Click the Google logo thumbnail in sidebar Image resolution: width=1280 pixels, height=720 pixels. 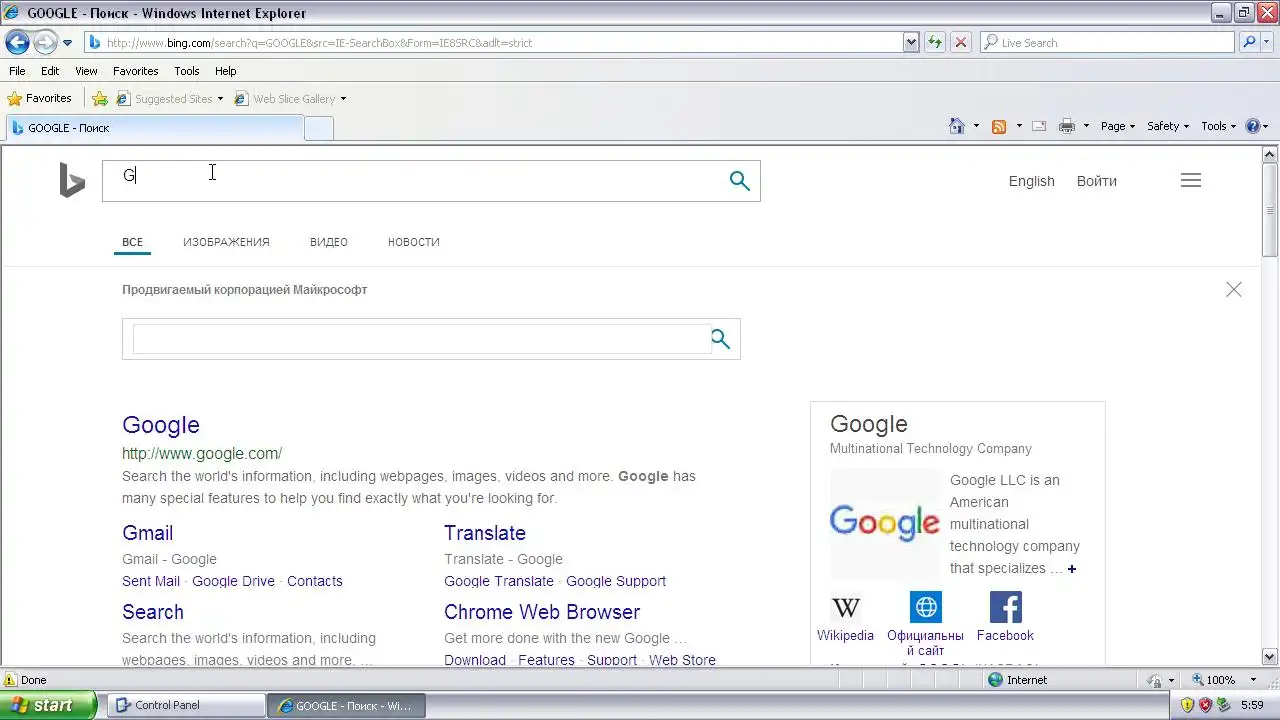(x=885, y=523)
